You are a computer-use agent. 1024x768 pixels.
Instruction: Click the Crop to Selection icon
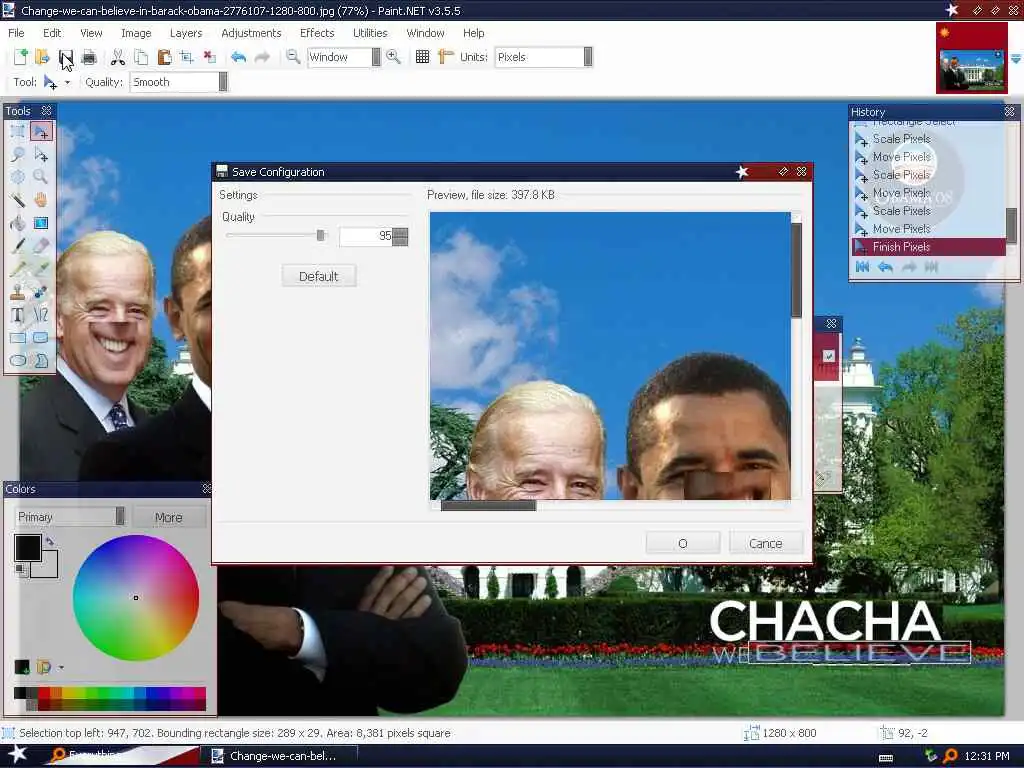click(x=187, y=57)
